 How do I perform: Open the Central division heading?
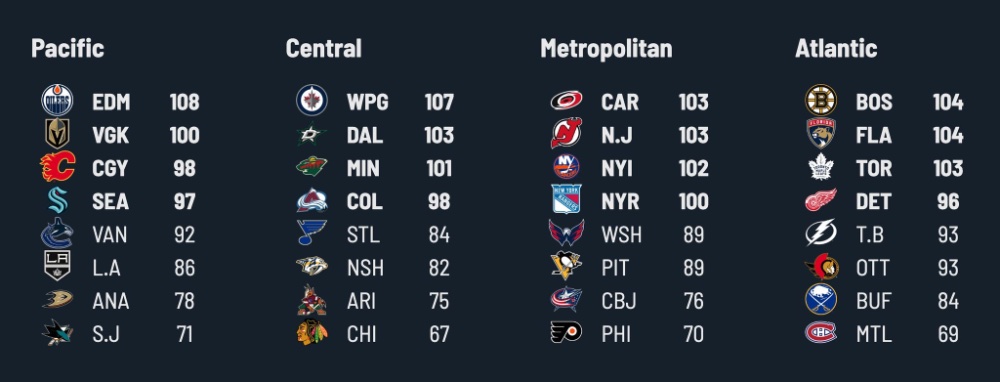click(323, 48)
